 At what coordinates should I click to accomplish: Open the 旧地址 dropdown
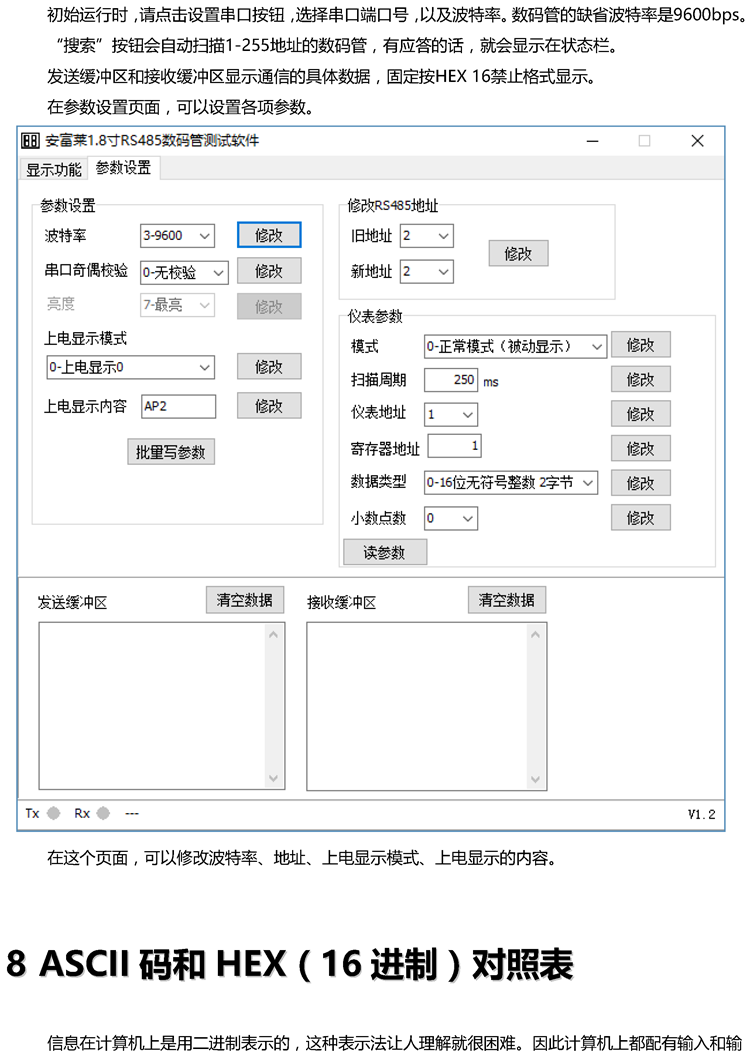(427, 236)
